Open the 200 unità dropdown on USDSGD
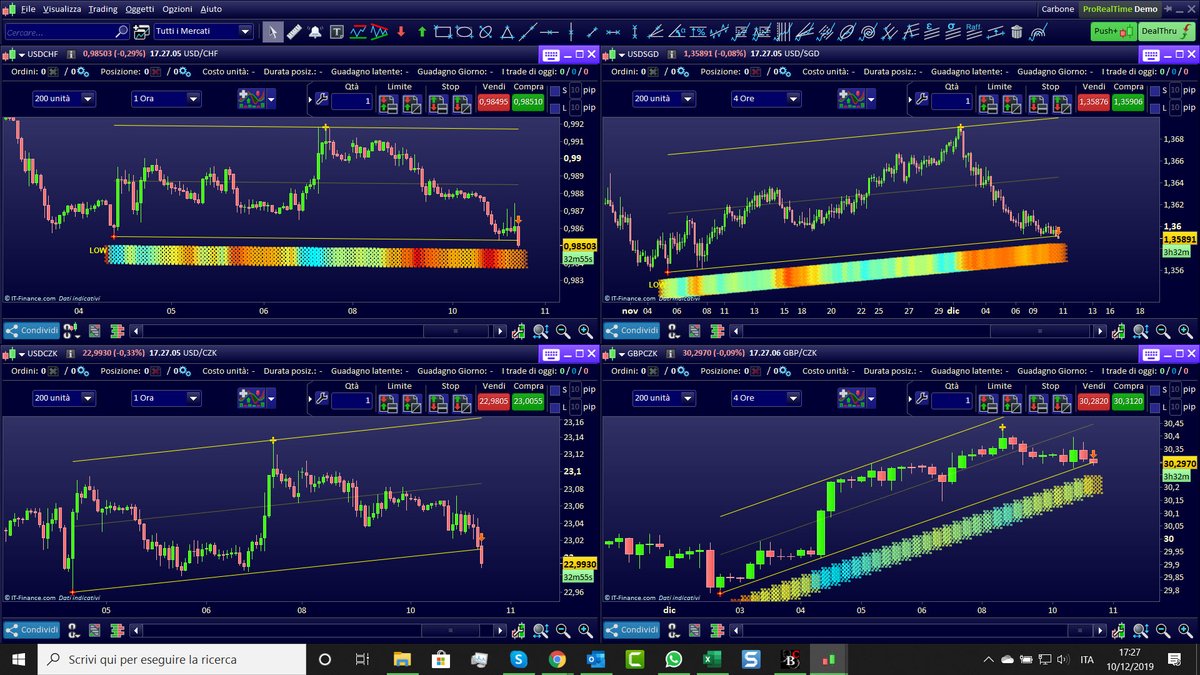Screen dimensions: 1200x675 (664, 99)
